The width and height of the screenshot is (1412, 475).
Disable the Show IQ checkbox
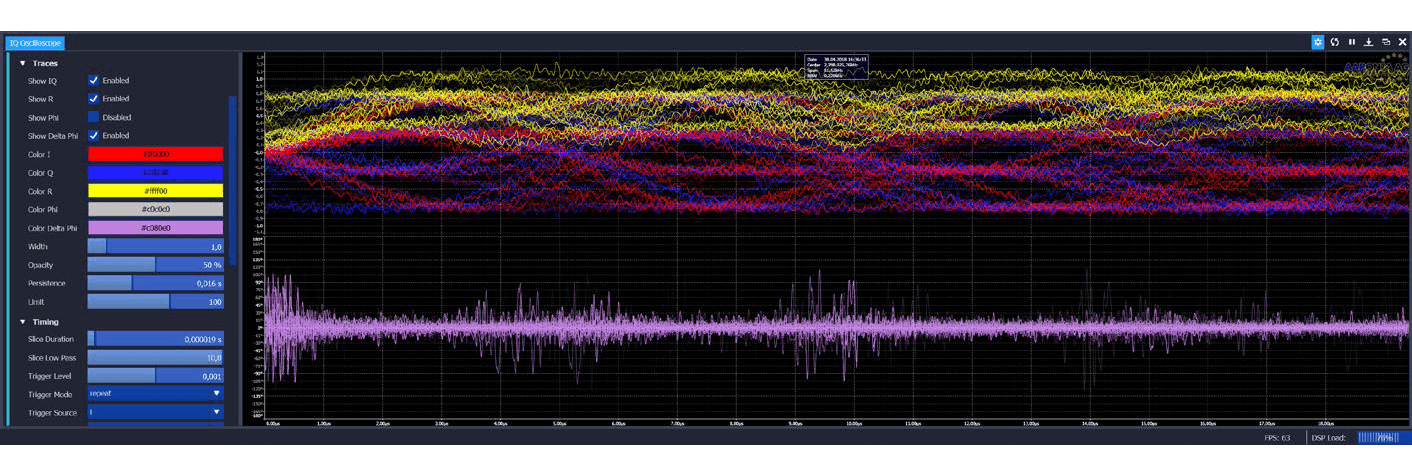coord(94,81)
